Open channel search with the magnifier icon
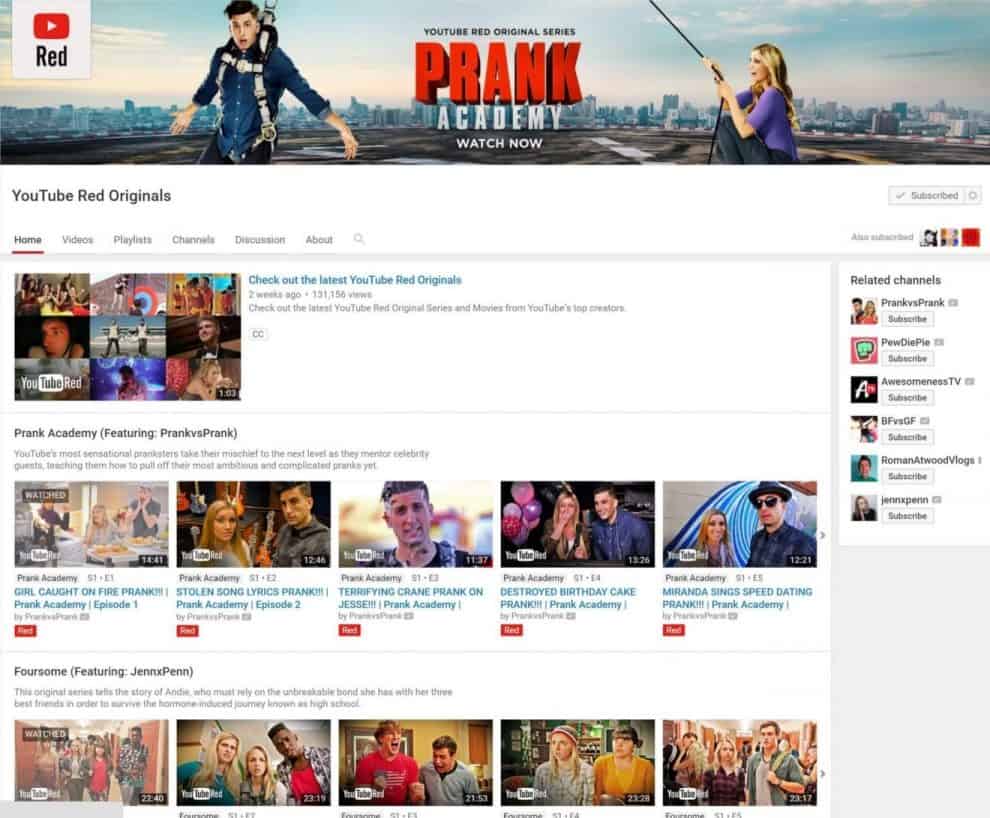The height and width of the screenshot is (818, 990). pyautogui.click(x=359, y=240)
